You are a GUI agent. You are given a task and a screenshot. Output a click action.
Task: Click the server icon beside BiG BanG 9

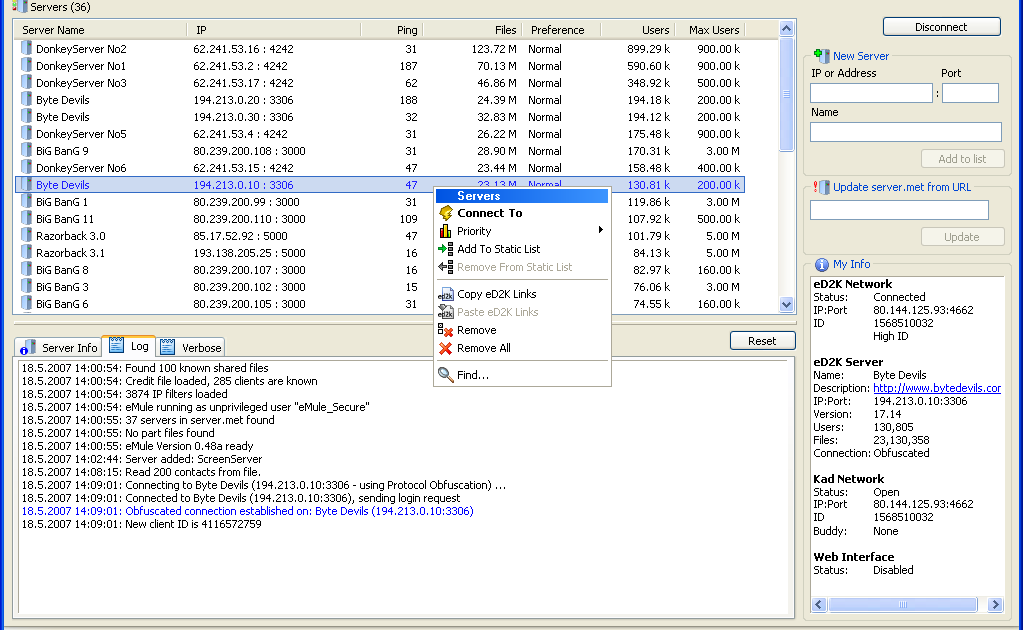click(x=26, y=150)
